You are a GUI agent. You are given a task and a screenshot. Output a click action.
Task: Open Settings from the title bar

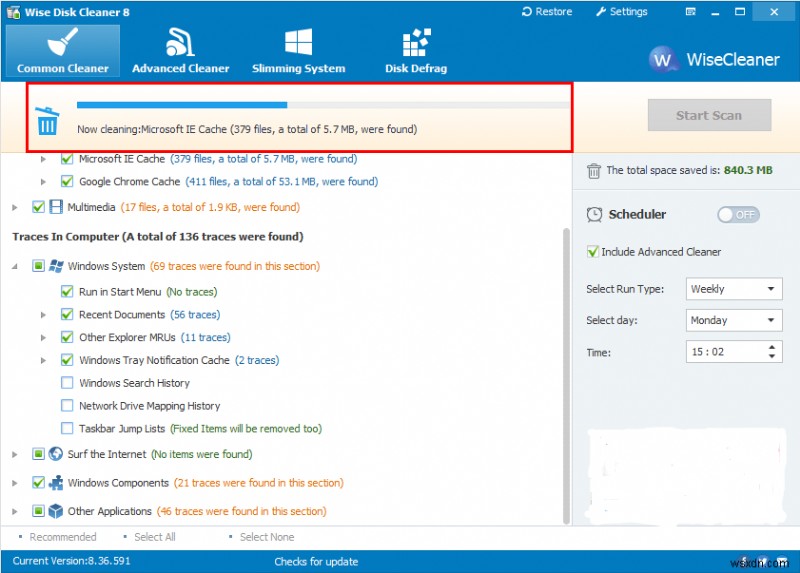point(622,12)
